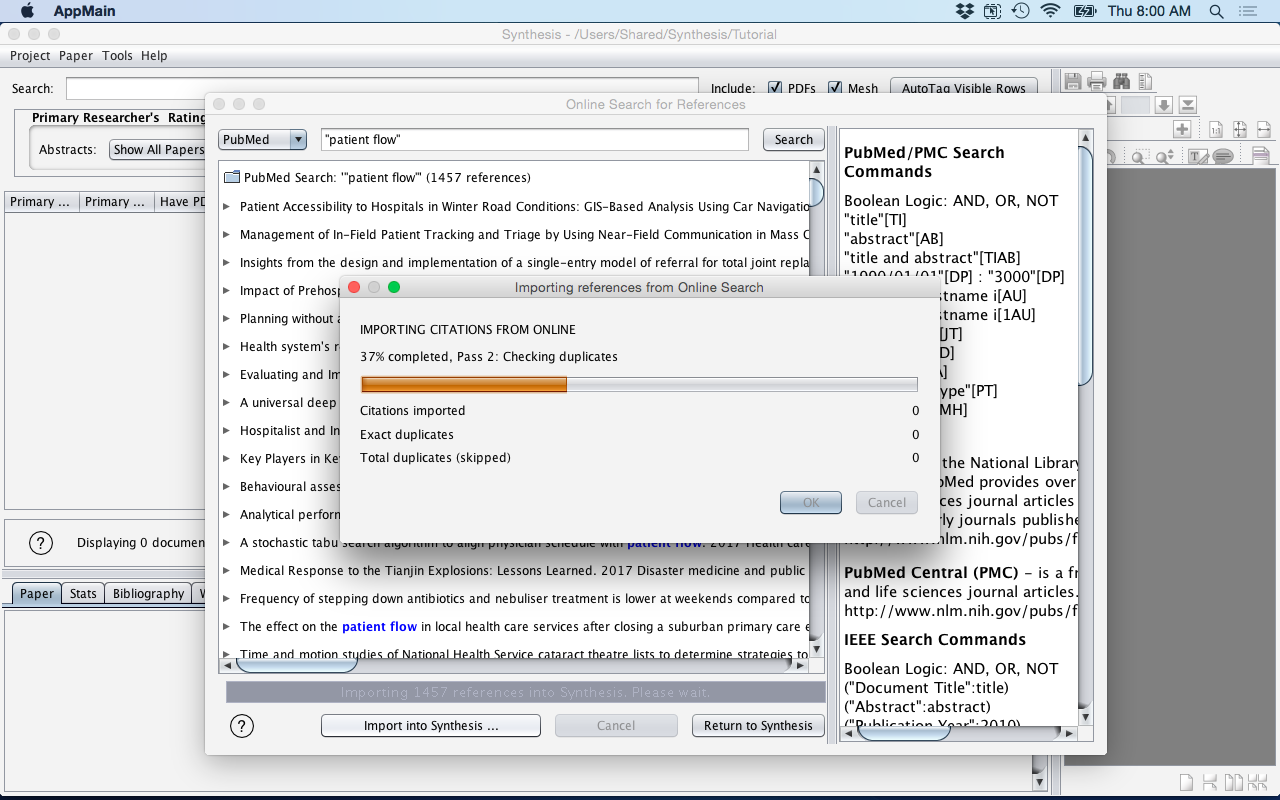Click OK in the Importing references dialog
The width and height of the screenshot is (1280, 800).
[x=811, y=503]
